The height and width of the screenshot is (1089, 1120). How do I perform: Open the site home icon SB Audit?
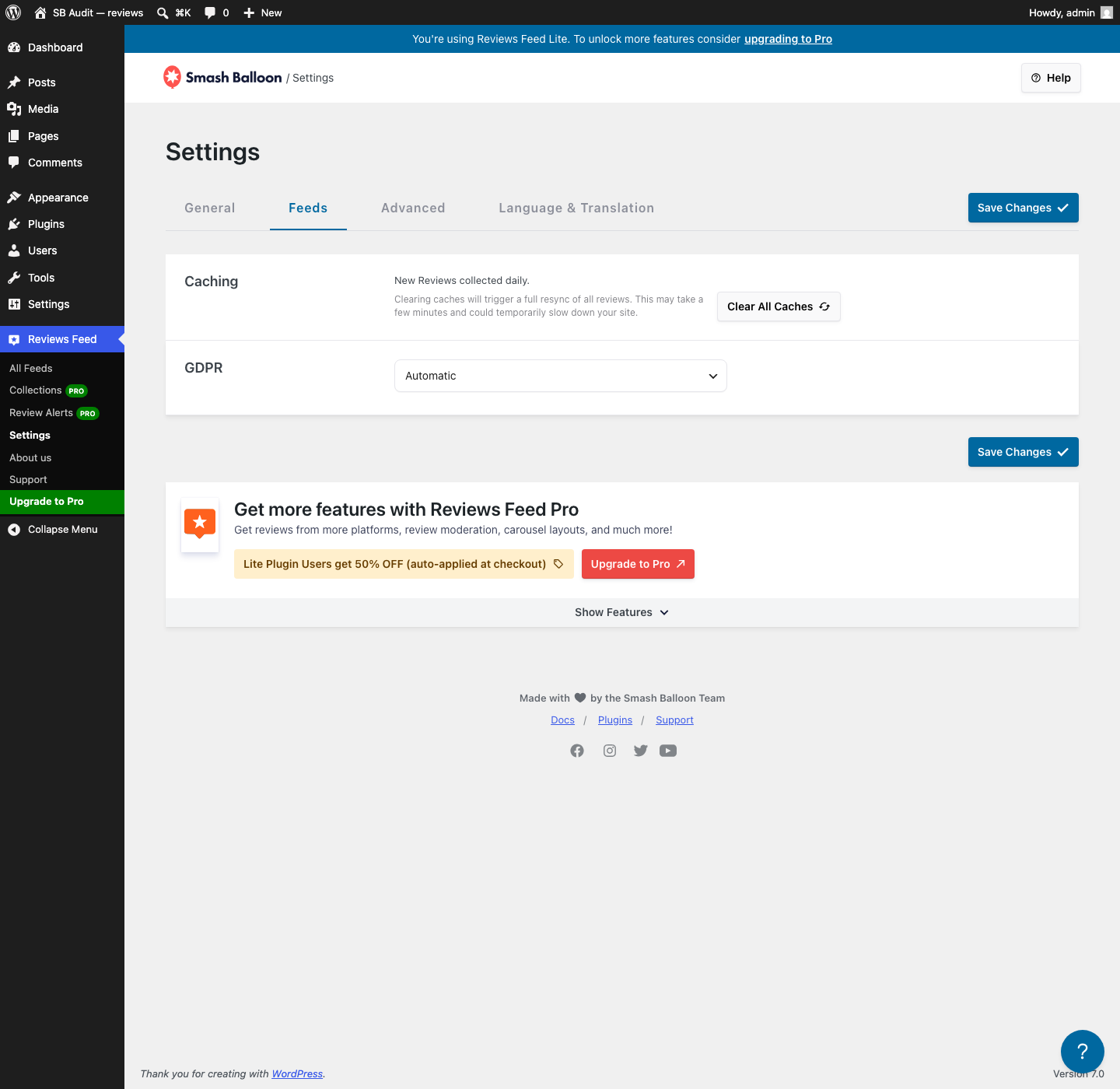click(x=40, y=12)
